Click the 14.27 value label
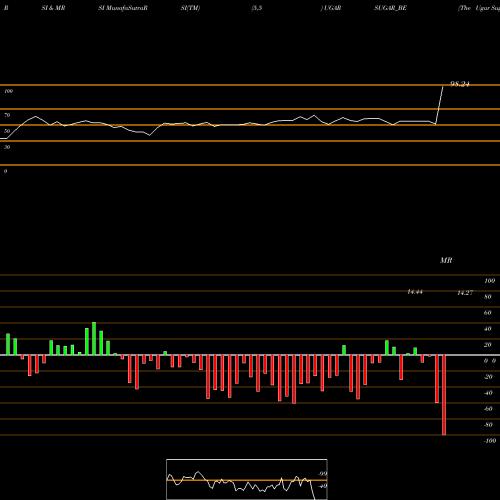The height and width of the screenshot is (500, 500). tap(465, 293)
